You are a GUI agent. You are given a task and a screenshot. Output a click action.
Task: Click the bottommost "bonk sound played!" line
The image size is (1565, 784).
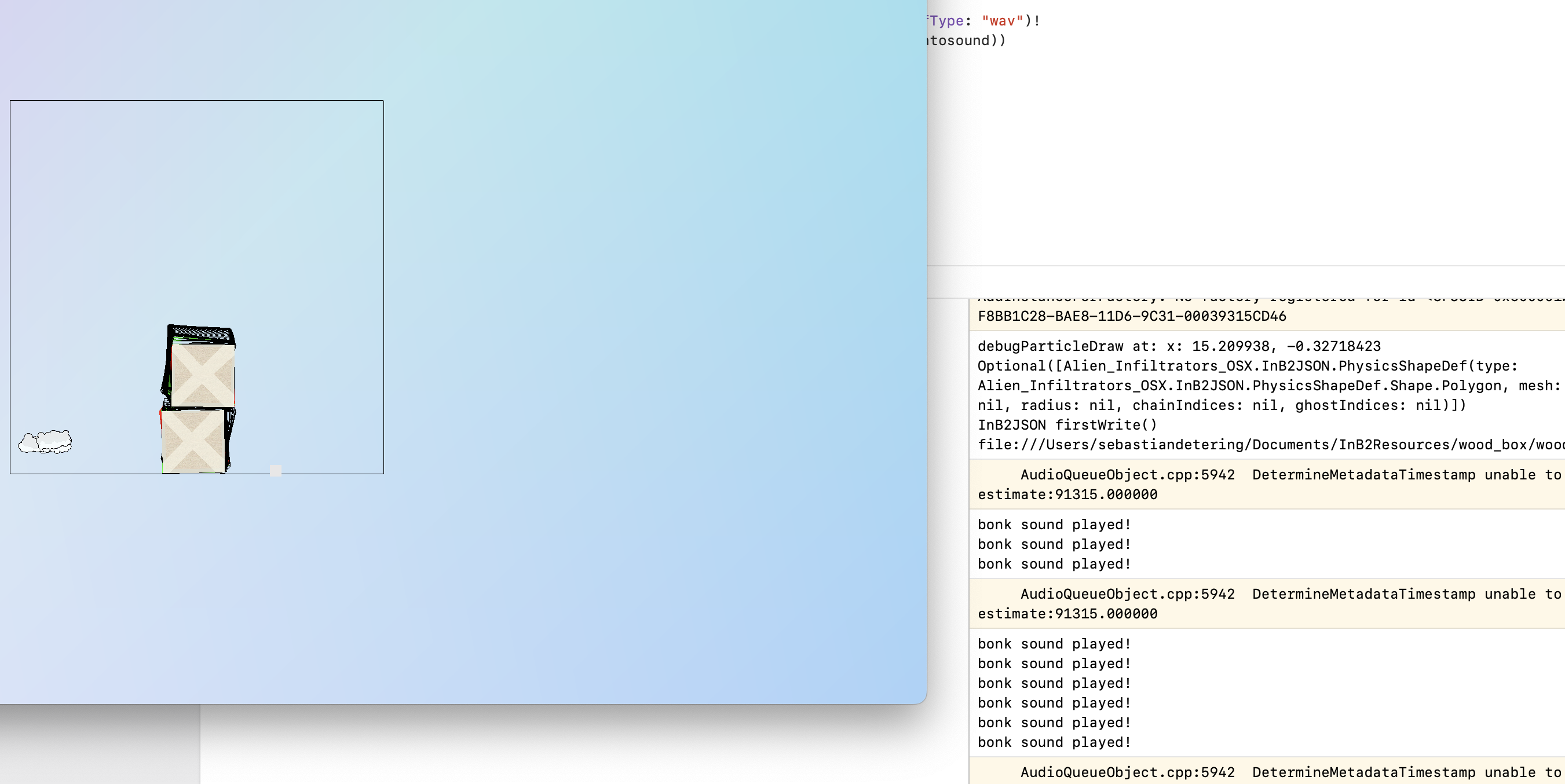1054,742
